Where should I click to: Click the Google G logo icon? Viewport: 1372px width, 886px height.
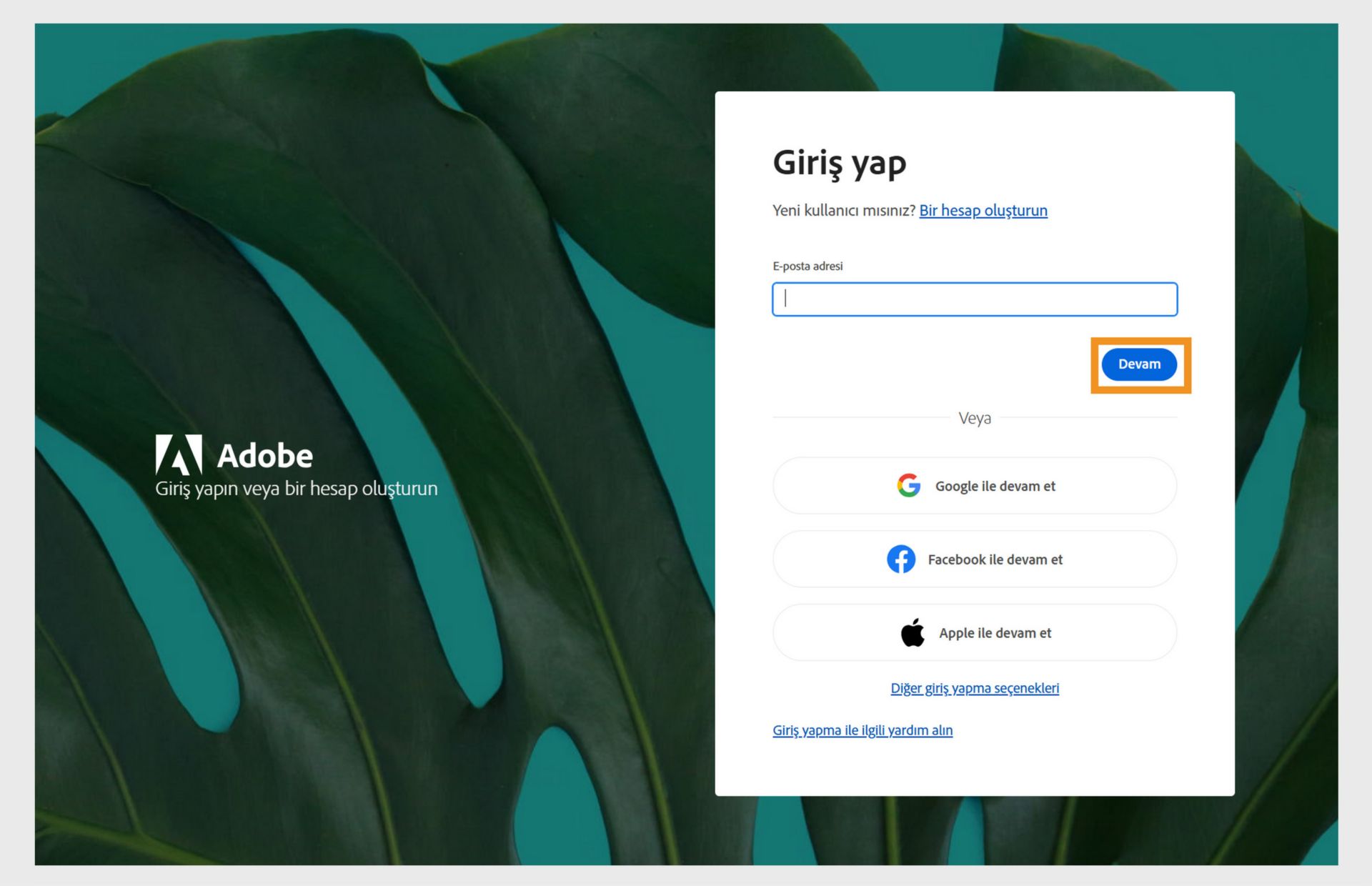(908, 486)
